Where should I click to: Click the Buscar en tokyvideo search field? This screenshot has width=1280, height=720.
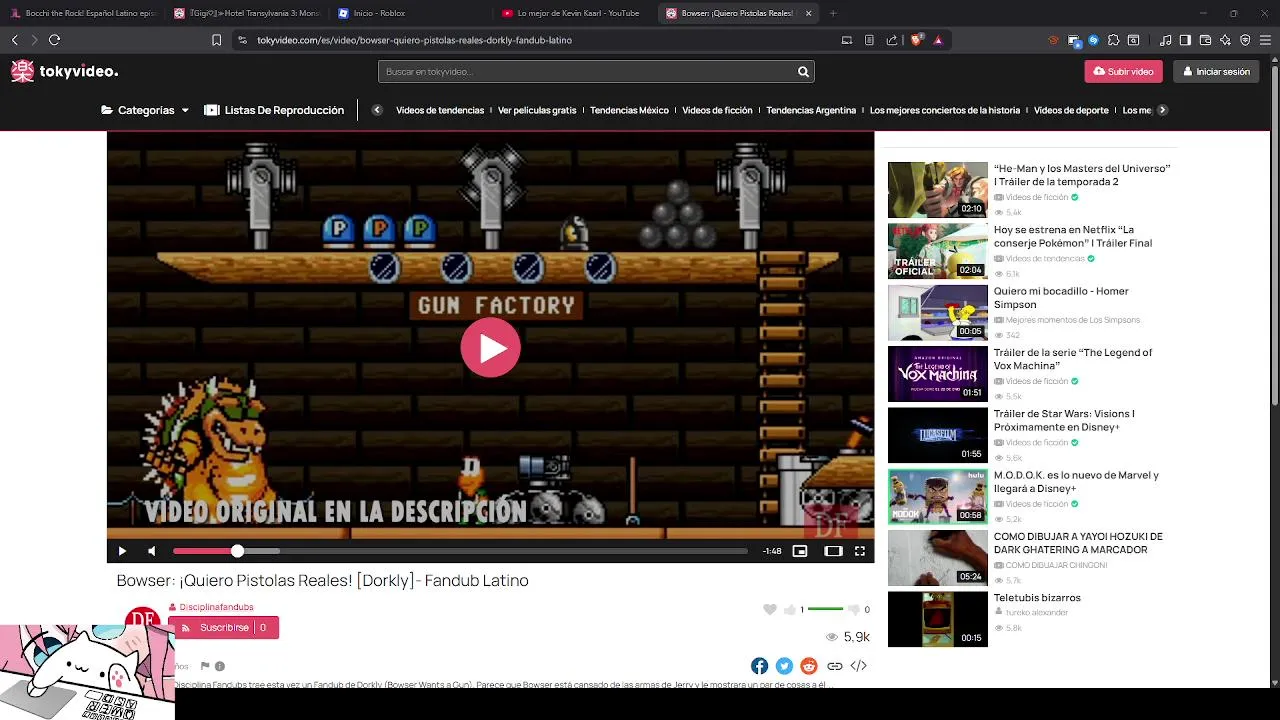pos(586,72)
